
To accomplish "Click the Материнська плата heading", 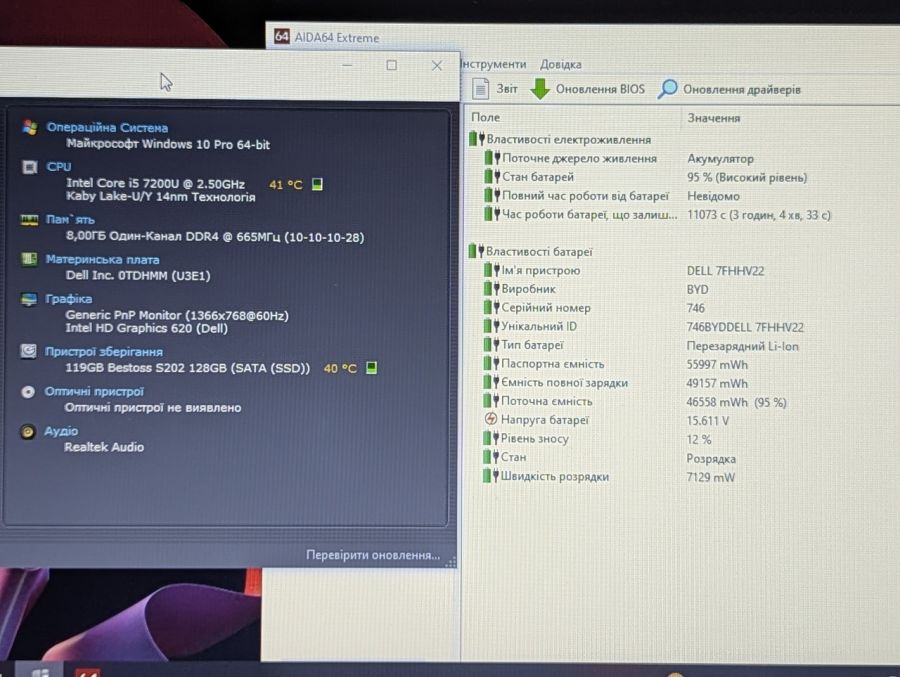I will (103, 260).
